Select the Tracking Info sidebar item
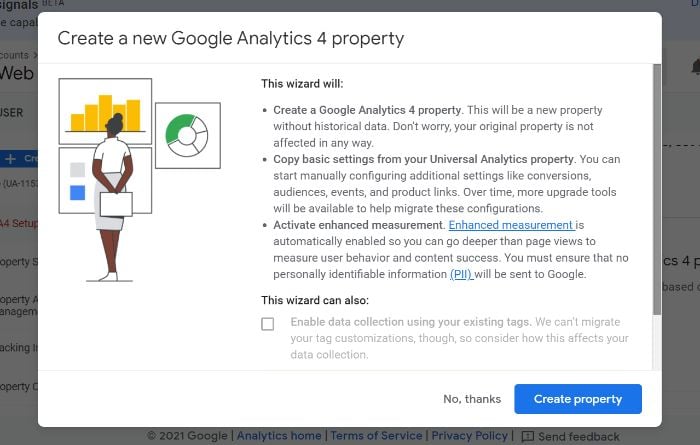 (19, 347)
